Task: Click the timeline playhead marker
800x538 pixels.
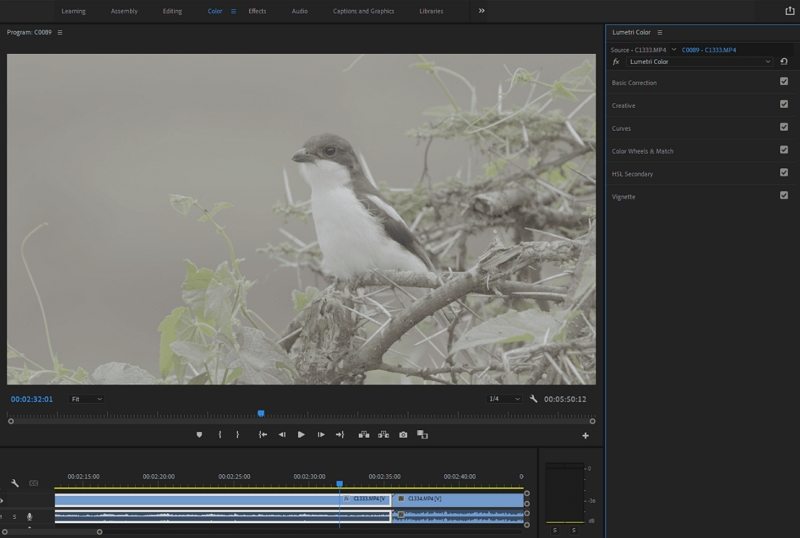Action: tap(339, 483)
